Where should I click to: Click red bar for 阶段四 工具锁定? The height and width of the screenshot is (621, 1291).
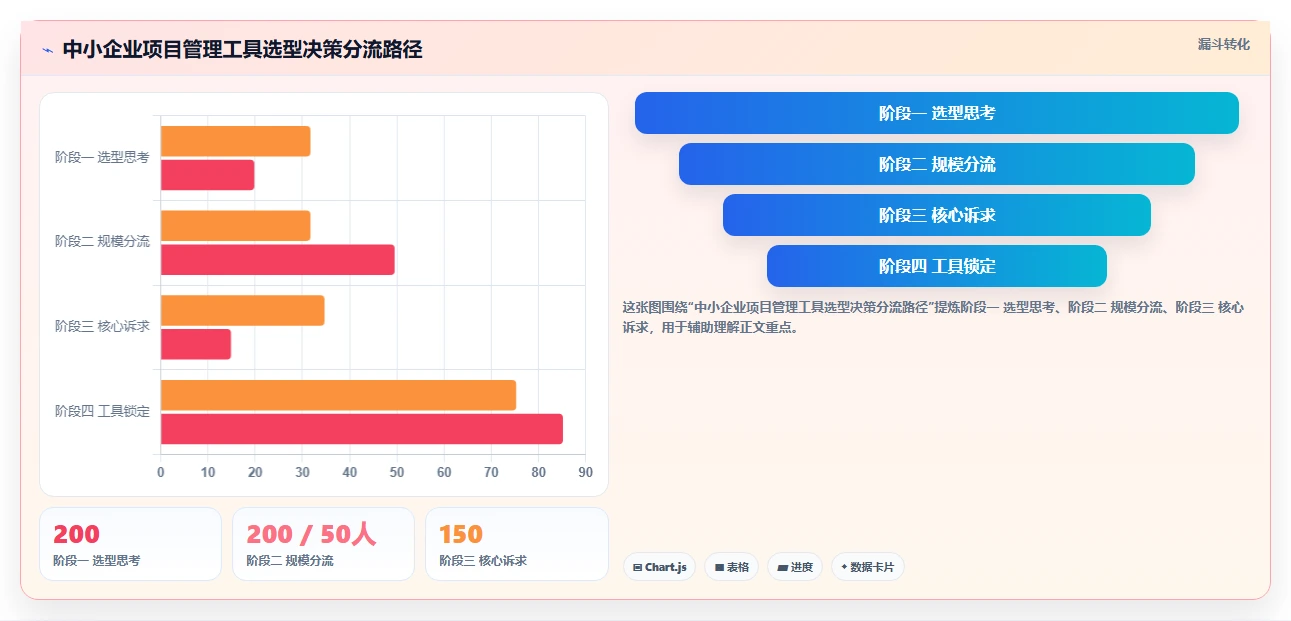coord(361,429)
